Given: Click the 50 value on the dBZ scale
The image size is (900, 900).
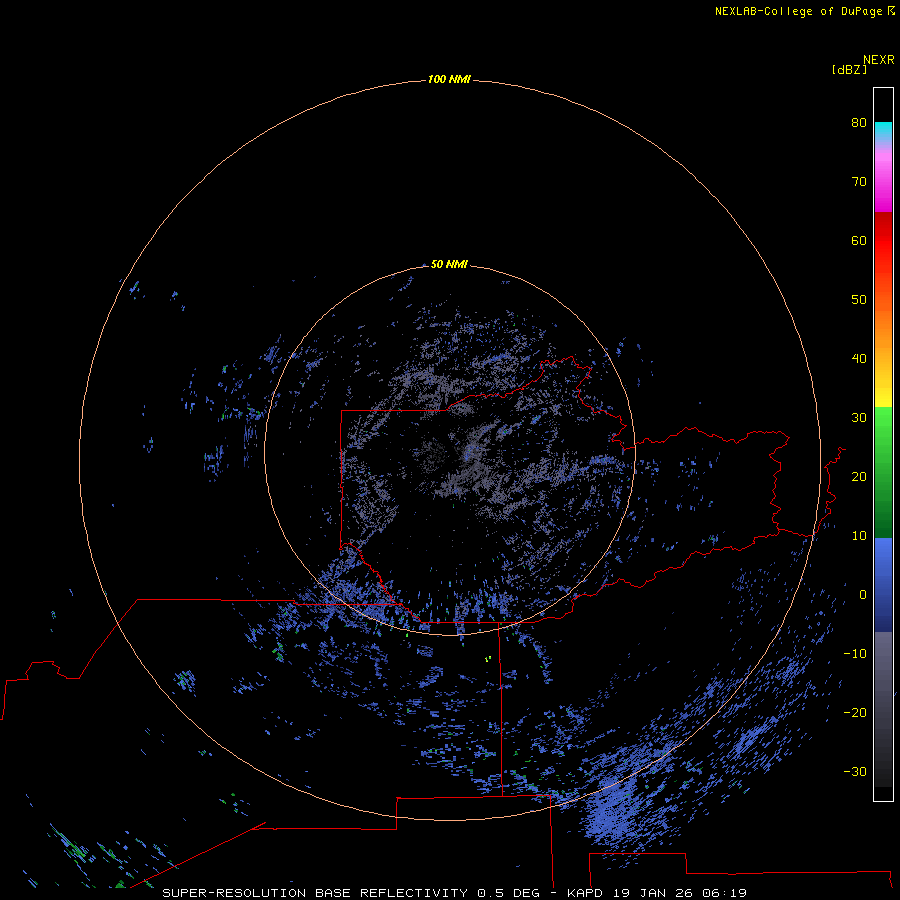Looking at the screenshot, I should (x=859, y=300).
